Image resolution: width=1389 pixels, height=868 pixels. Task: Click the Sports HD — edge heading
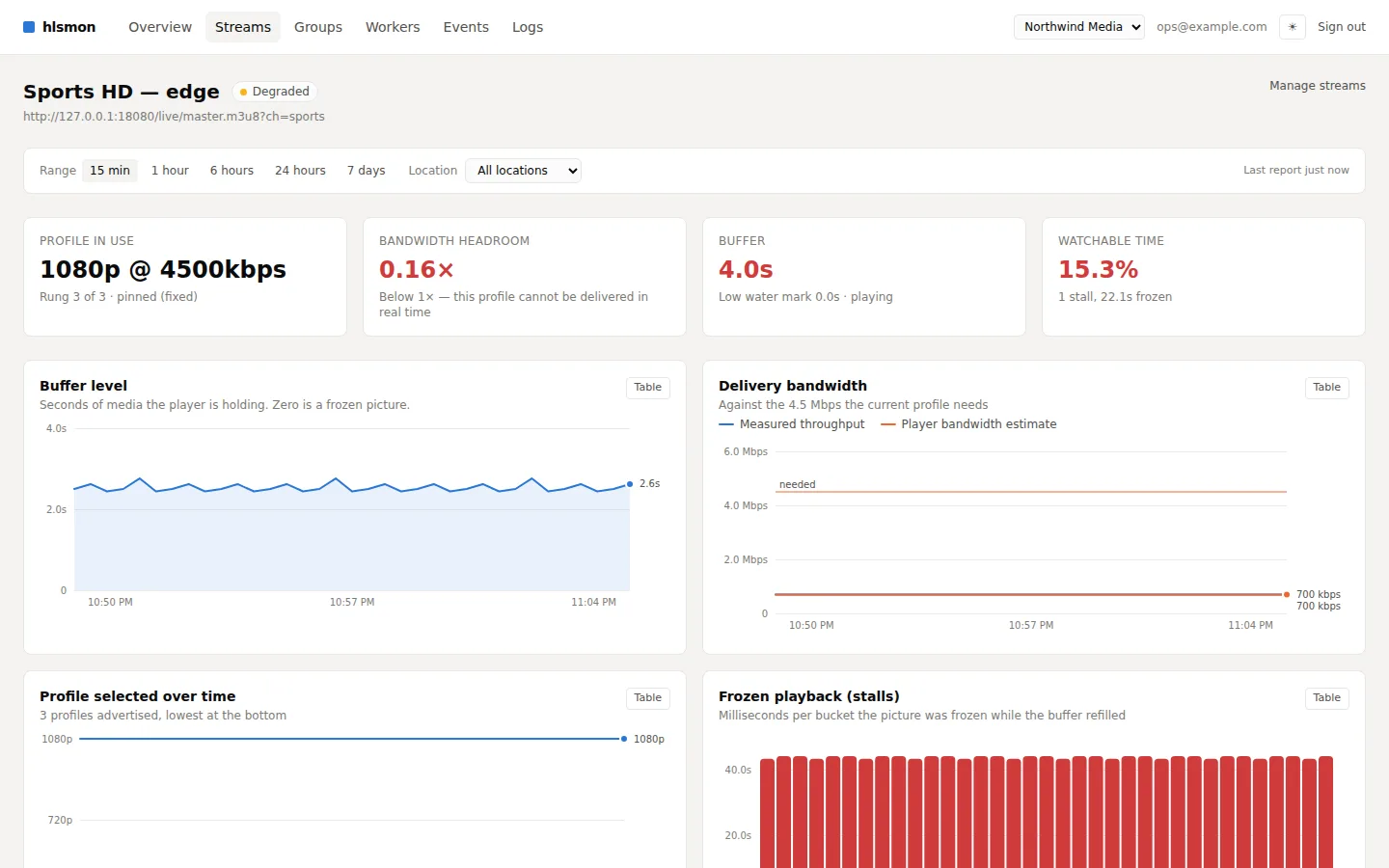tap(122, 92)
